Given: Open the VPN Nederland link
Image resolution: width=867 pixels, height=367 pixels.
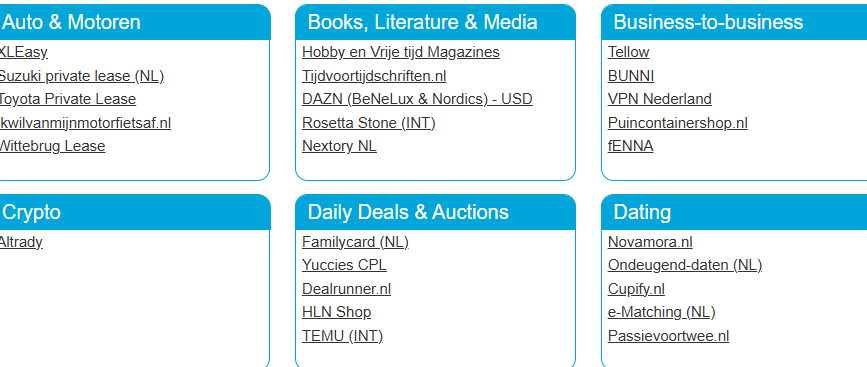Looking at the screenshot, I should (660, 99).
